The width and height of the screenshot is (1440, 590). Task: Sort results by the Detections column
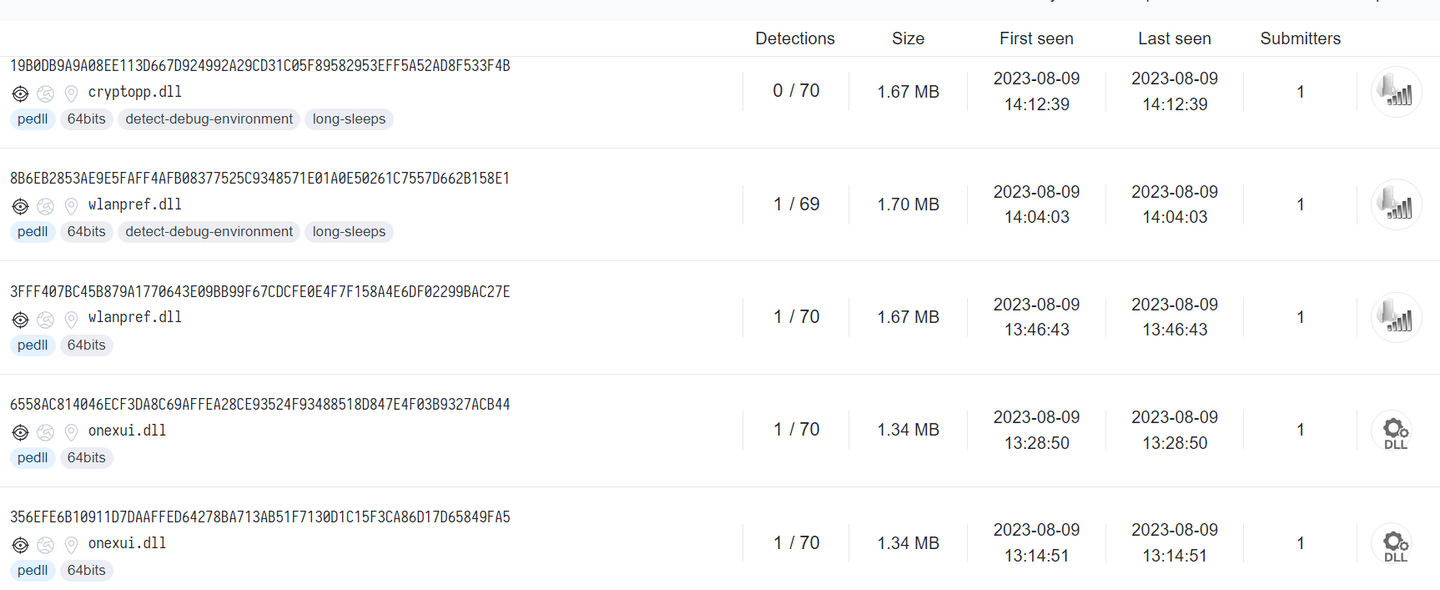tap(795, 39)
